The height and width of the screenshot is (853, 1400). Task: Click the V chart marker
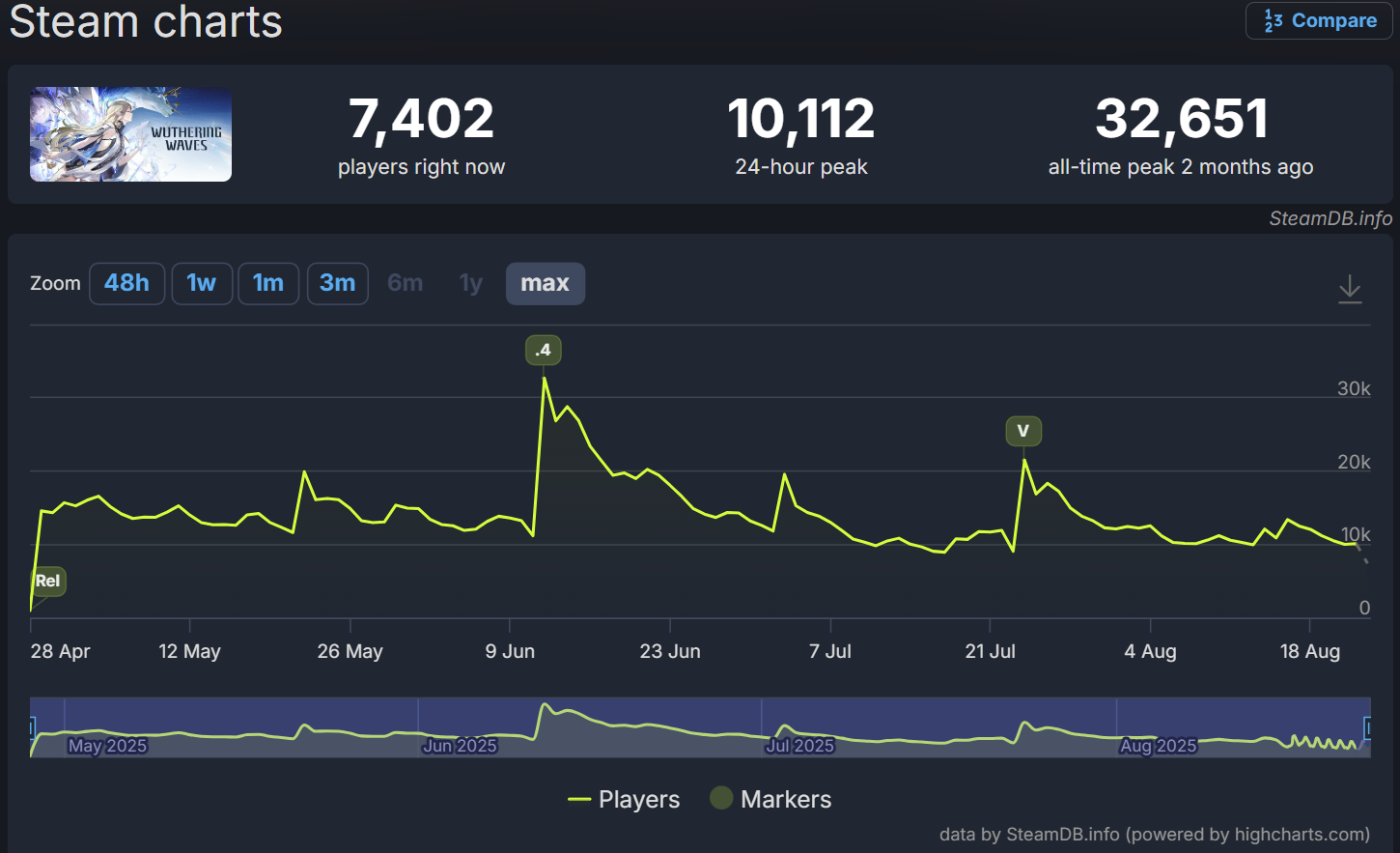point(1023,431)
